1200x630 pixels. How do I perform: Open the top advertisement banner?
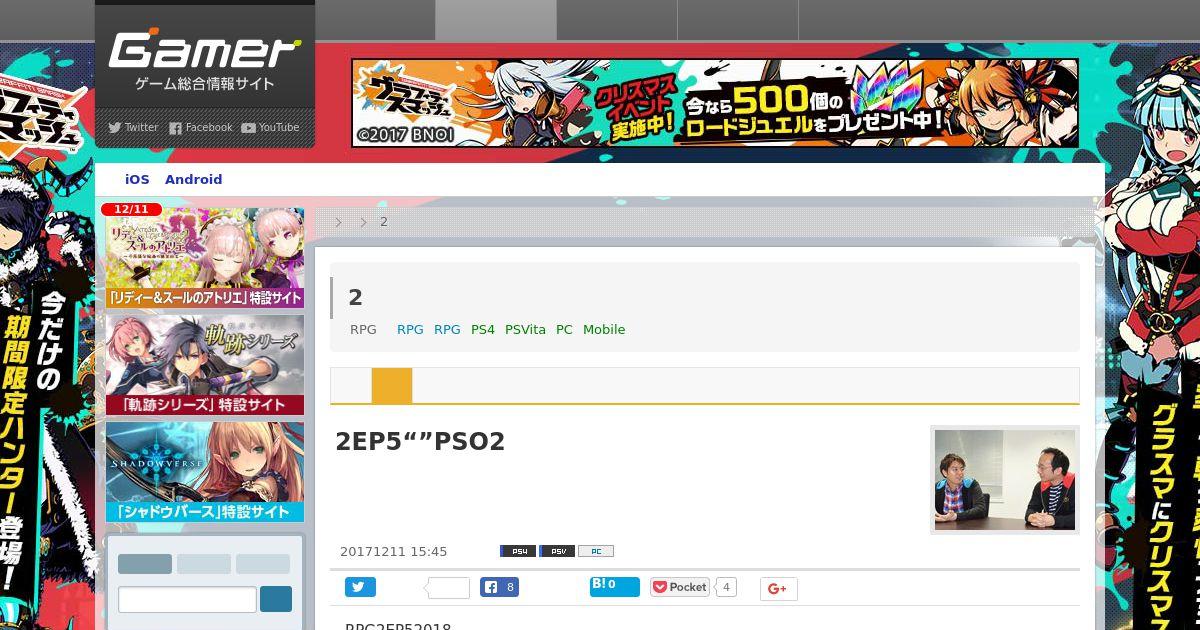coord(715,103)
